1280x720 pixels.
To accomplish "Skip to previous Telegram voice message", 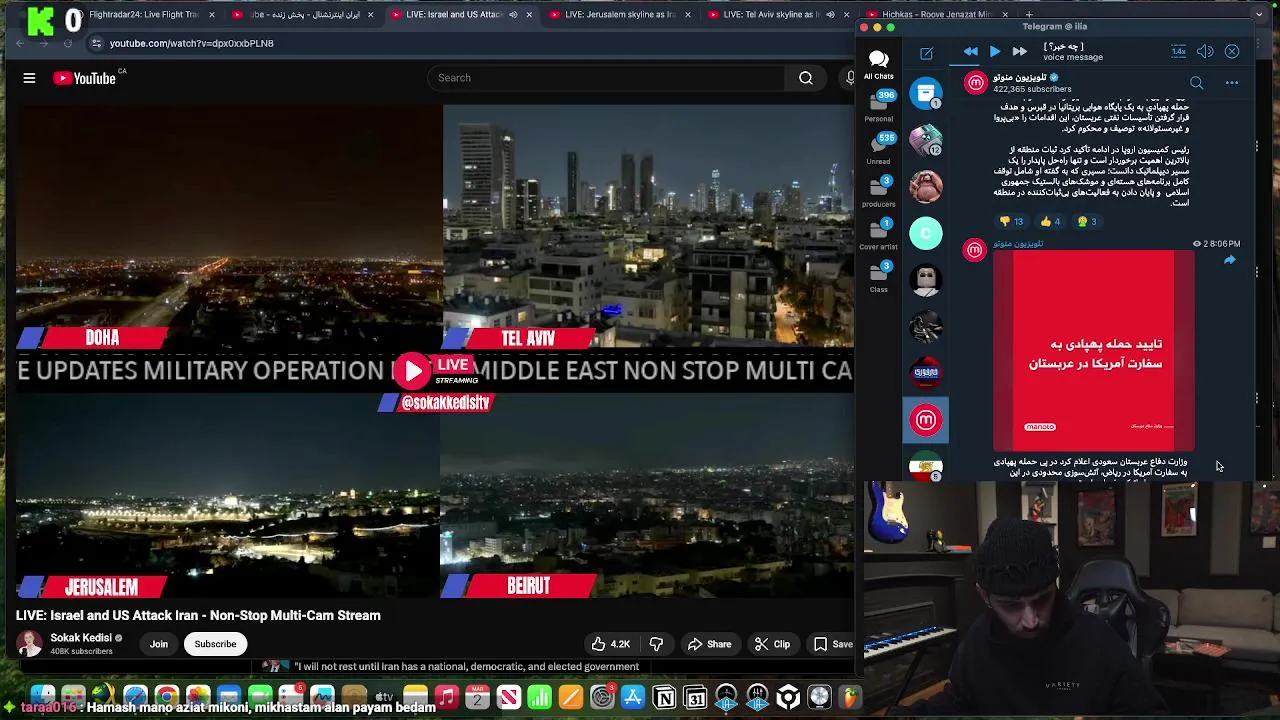I will 970,52.
